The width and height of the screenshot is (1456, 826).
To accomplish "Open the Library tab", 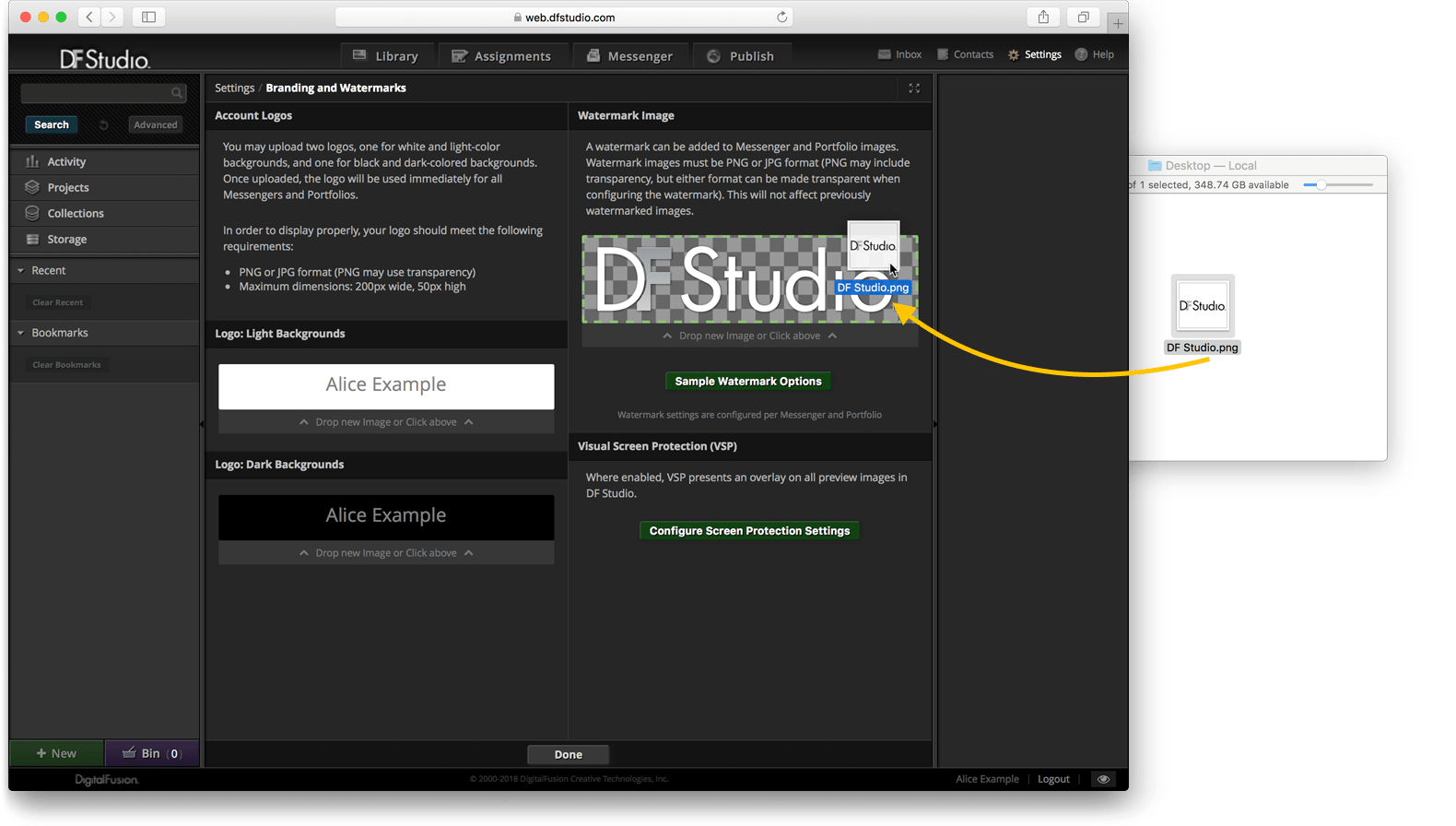I will coord(386,56).
